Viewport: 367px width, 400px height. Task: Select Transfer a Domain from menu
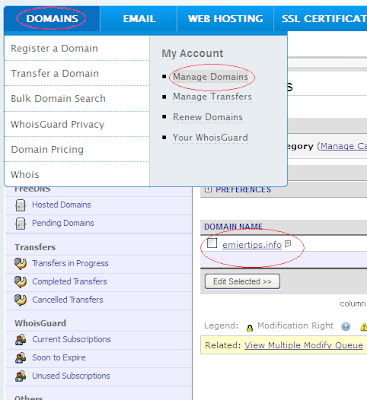click(x=55, y=73)
